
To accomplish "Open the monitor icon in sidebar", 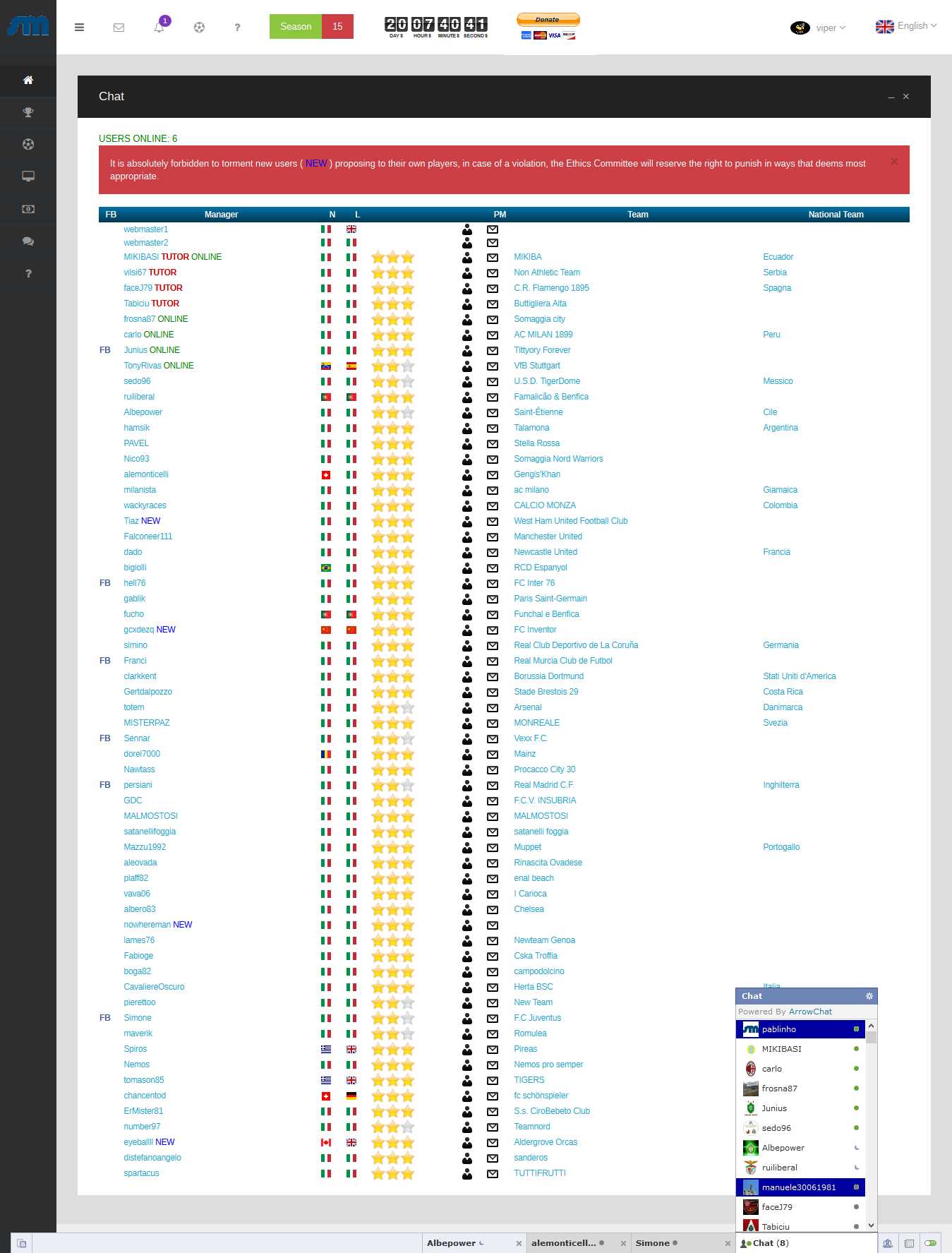I will click(x=28, y=176).
